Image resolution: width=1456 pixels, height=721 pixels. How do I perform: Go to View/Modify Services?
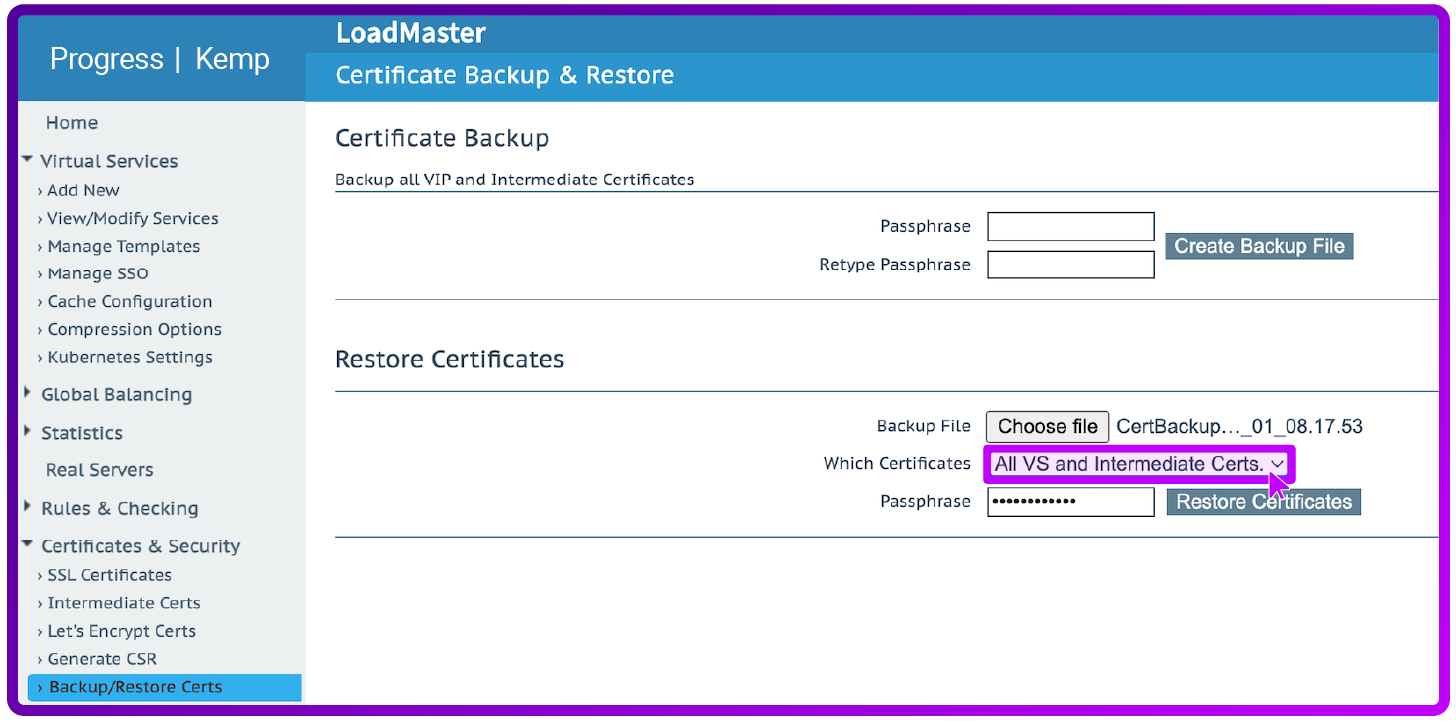[x=132, y=218]
